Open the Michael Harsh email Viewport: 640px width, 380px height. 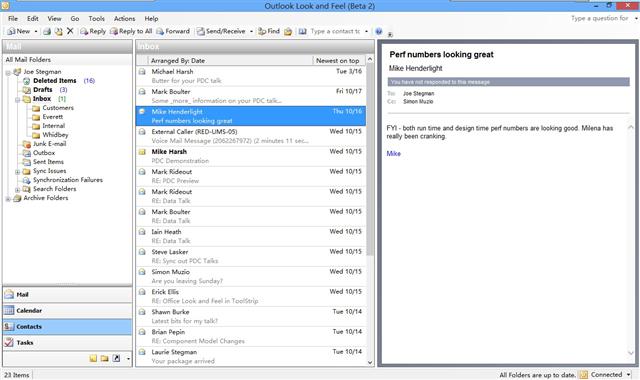[x=251, y=76]
